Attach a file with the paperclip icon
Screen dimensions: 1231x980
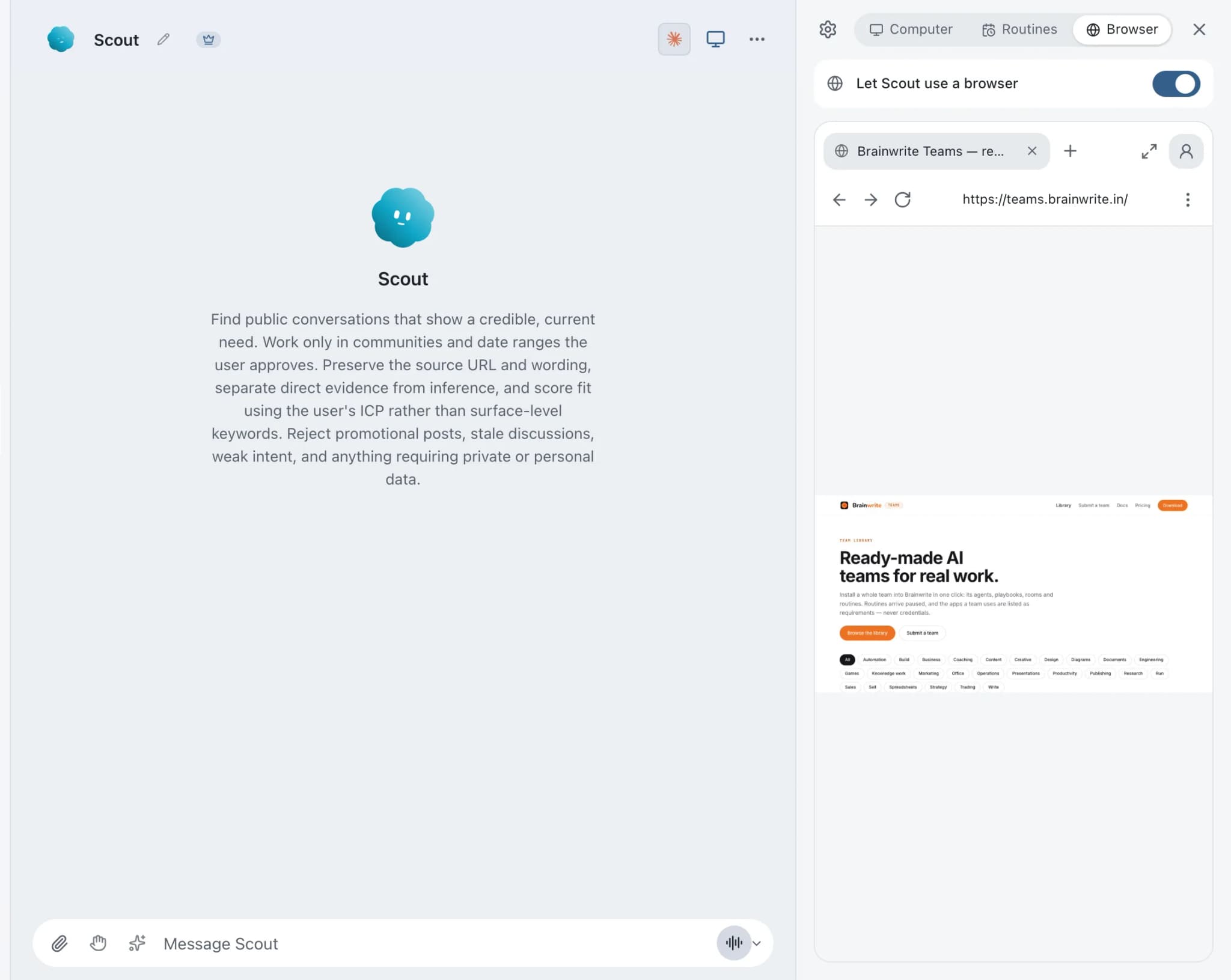[59, 943]
